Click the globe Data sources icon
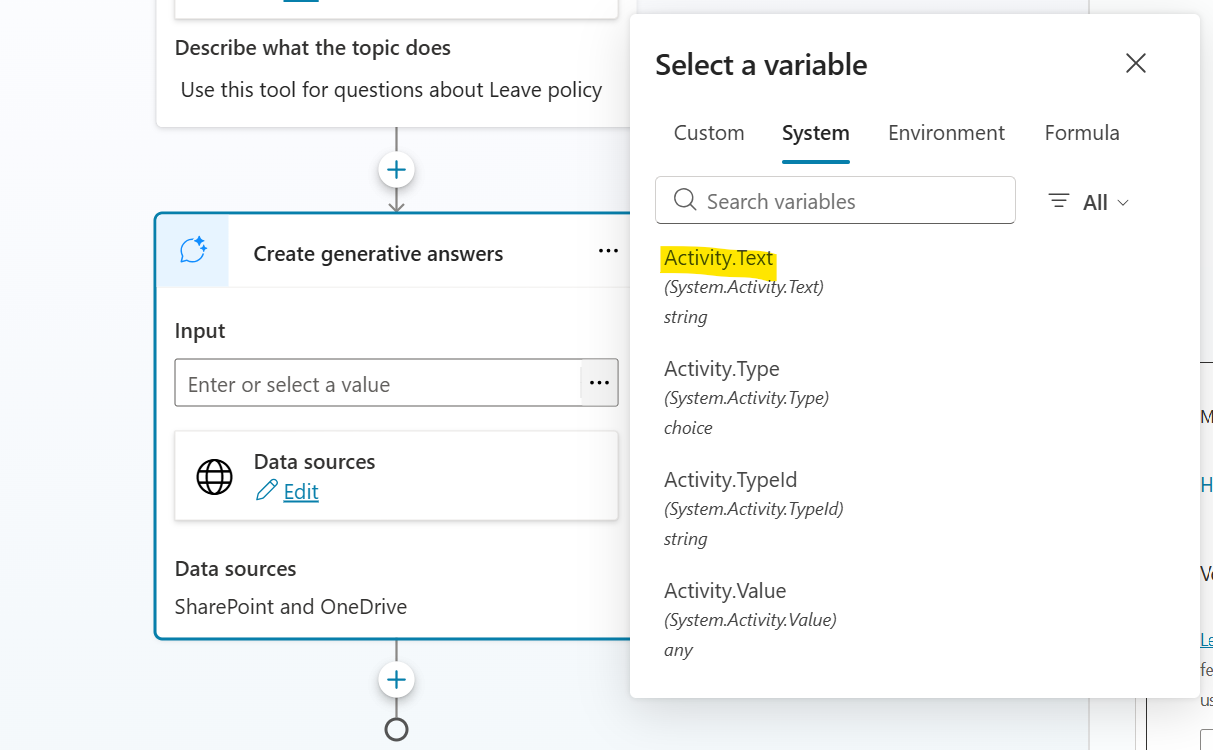This screenshot has width=1213, height=750. coord(214,477)
